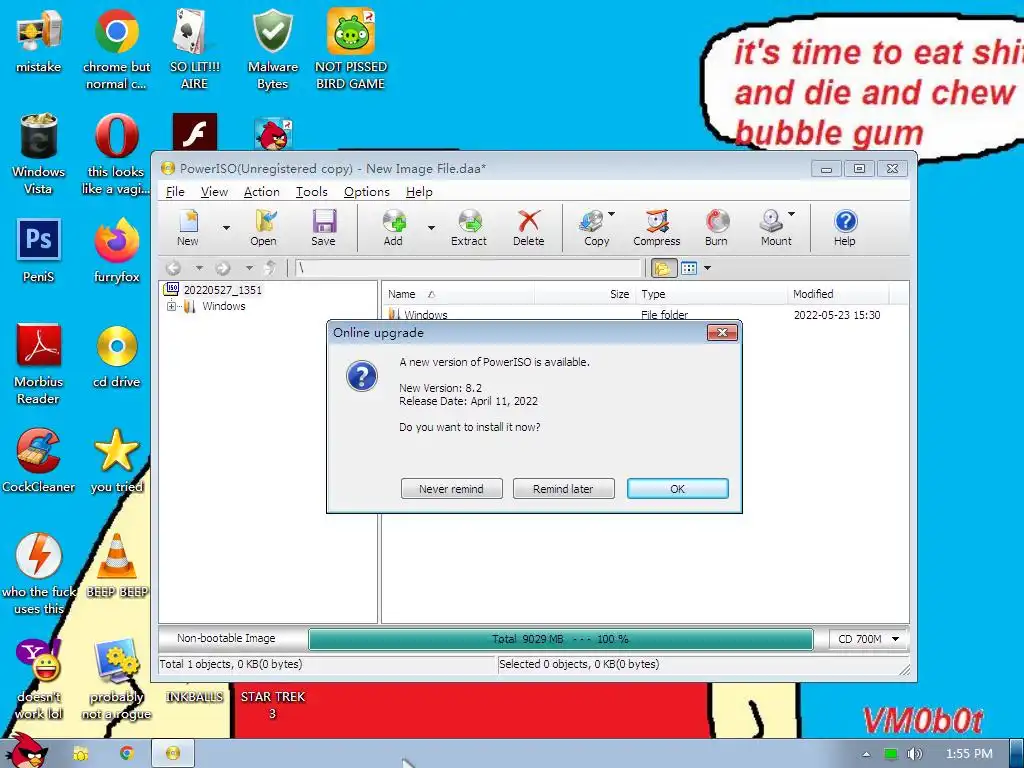Click the cd drive desktop icon
Image resolution: width=1024 pixels, height=768 pixels.
117,357
